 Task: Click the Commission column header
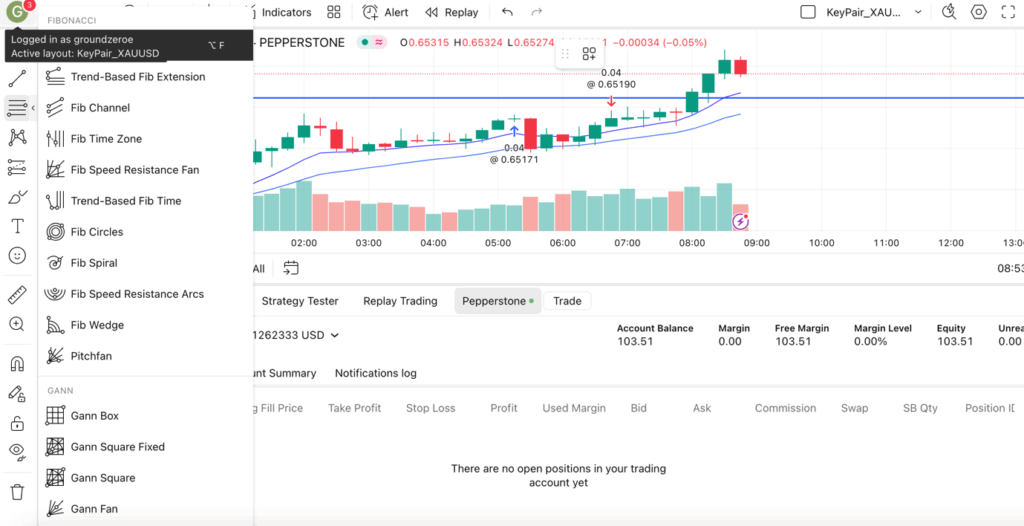pyautogui.click(x=786, y=408)
